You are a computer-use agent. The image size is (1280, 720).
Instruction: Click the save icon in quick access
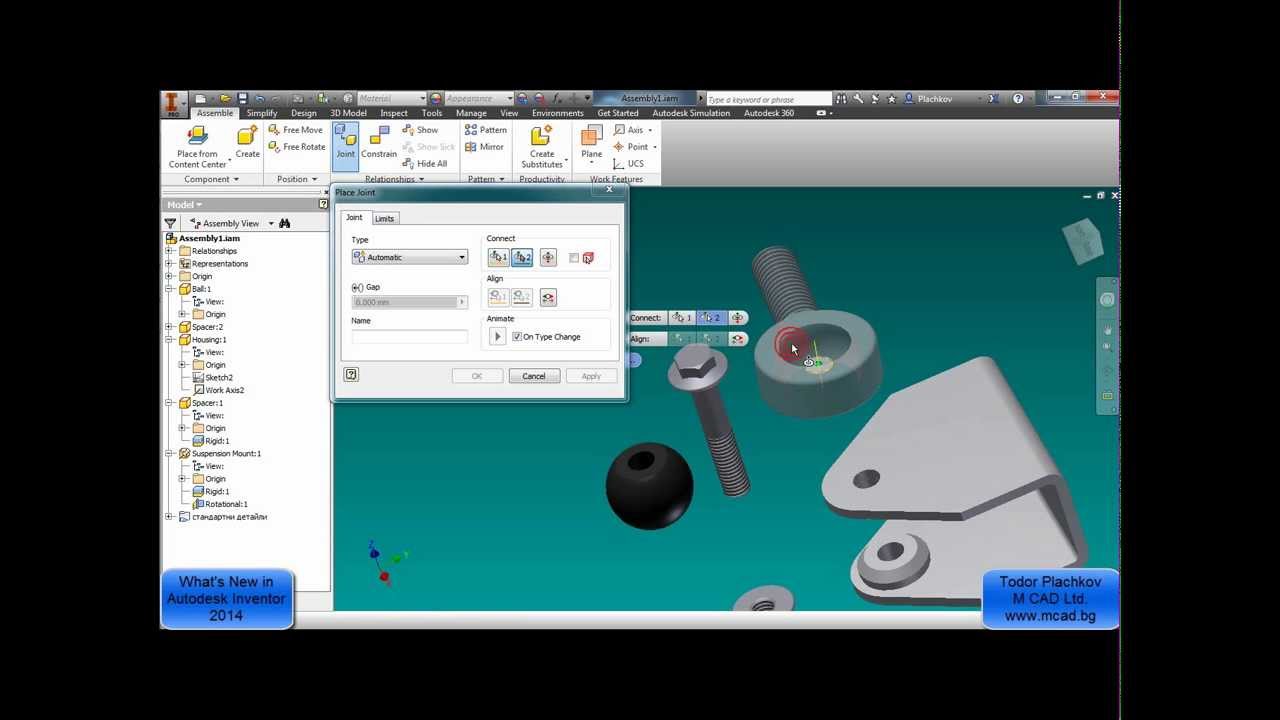242,99
